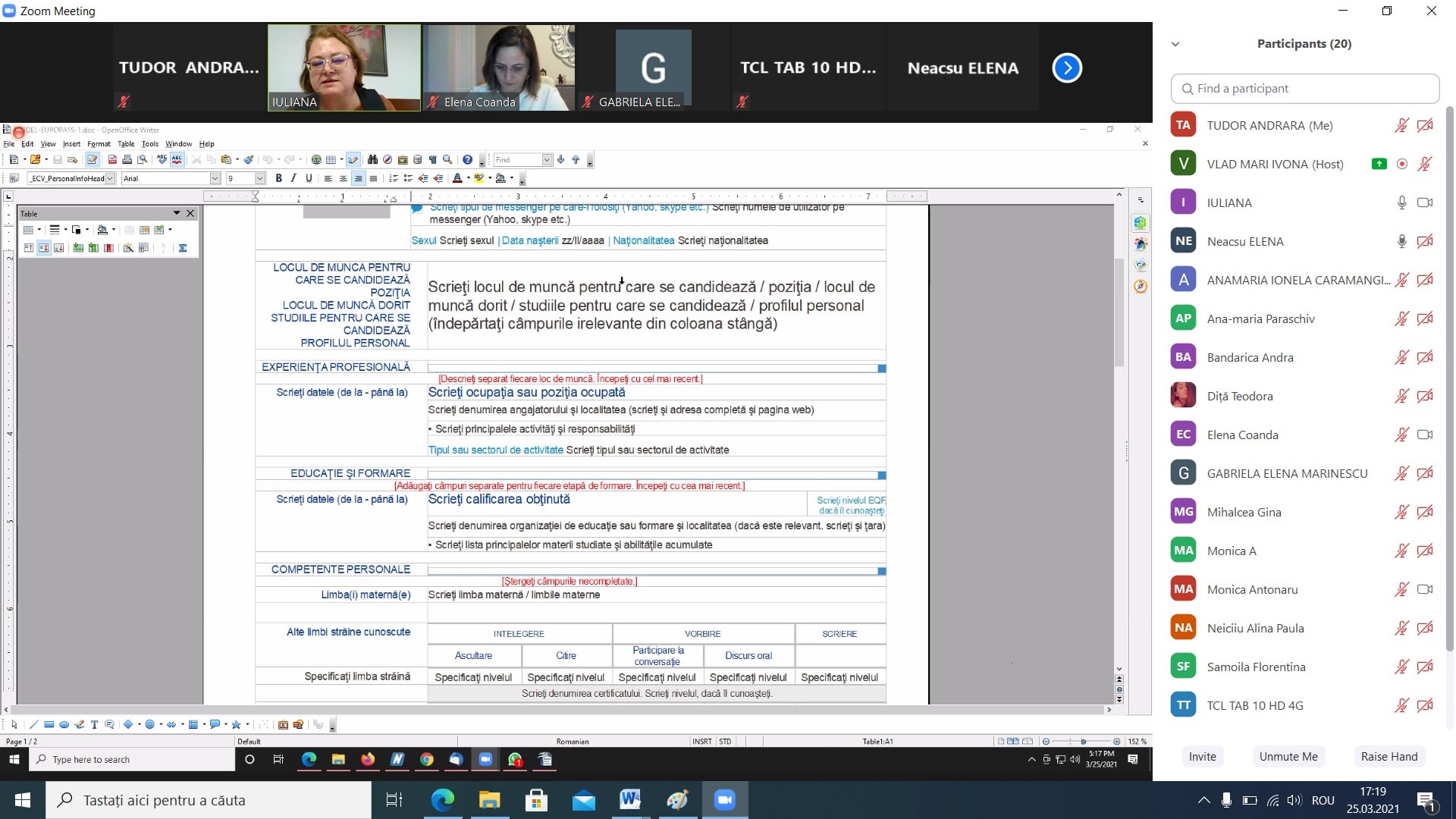Click the Sum icon in Table toolbar
The image size is (1456, 819).
[x=183, y=248]
